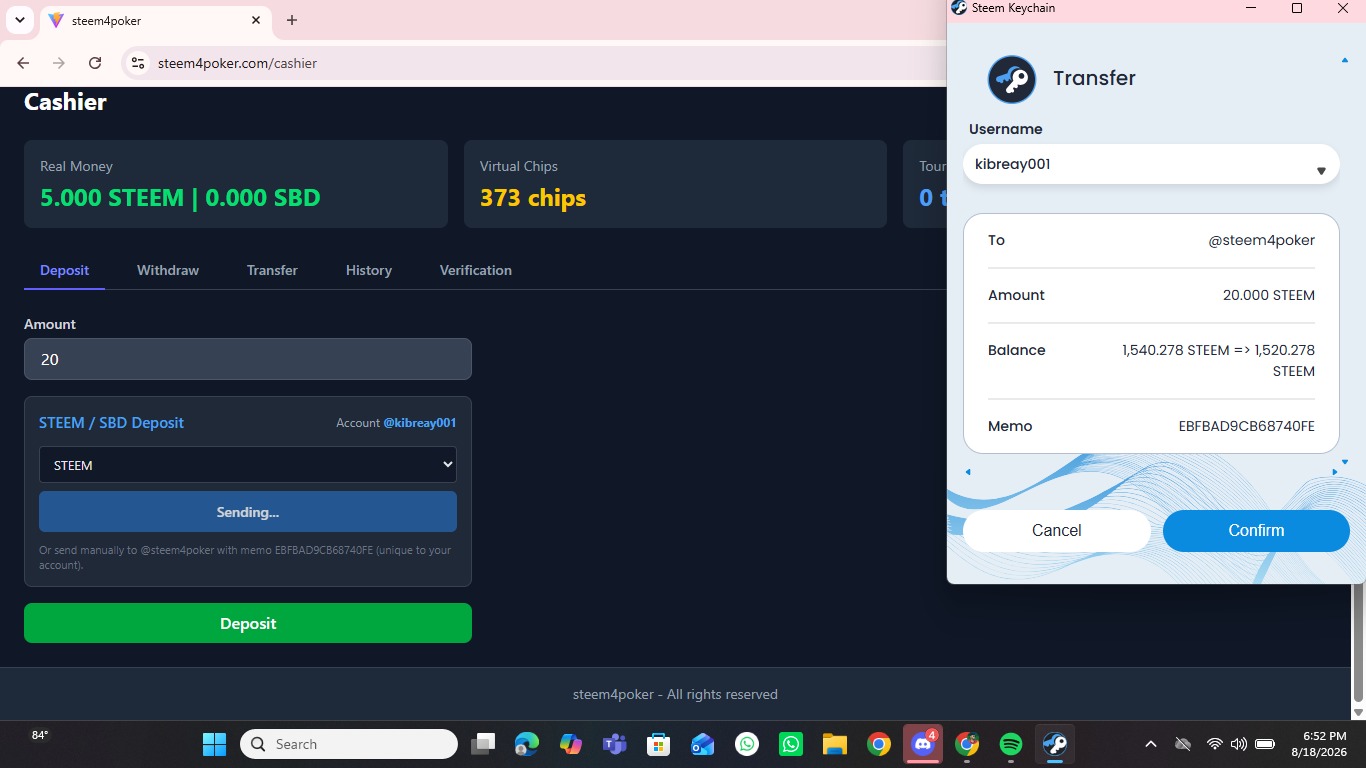1366x768 pixels.
Task: Go forward in the browser
Action: coord(59,63)
